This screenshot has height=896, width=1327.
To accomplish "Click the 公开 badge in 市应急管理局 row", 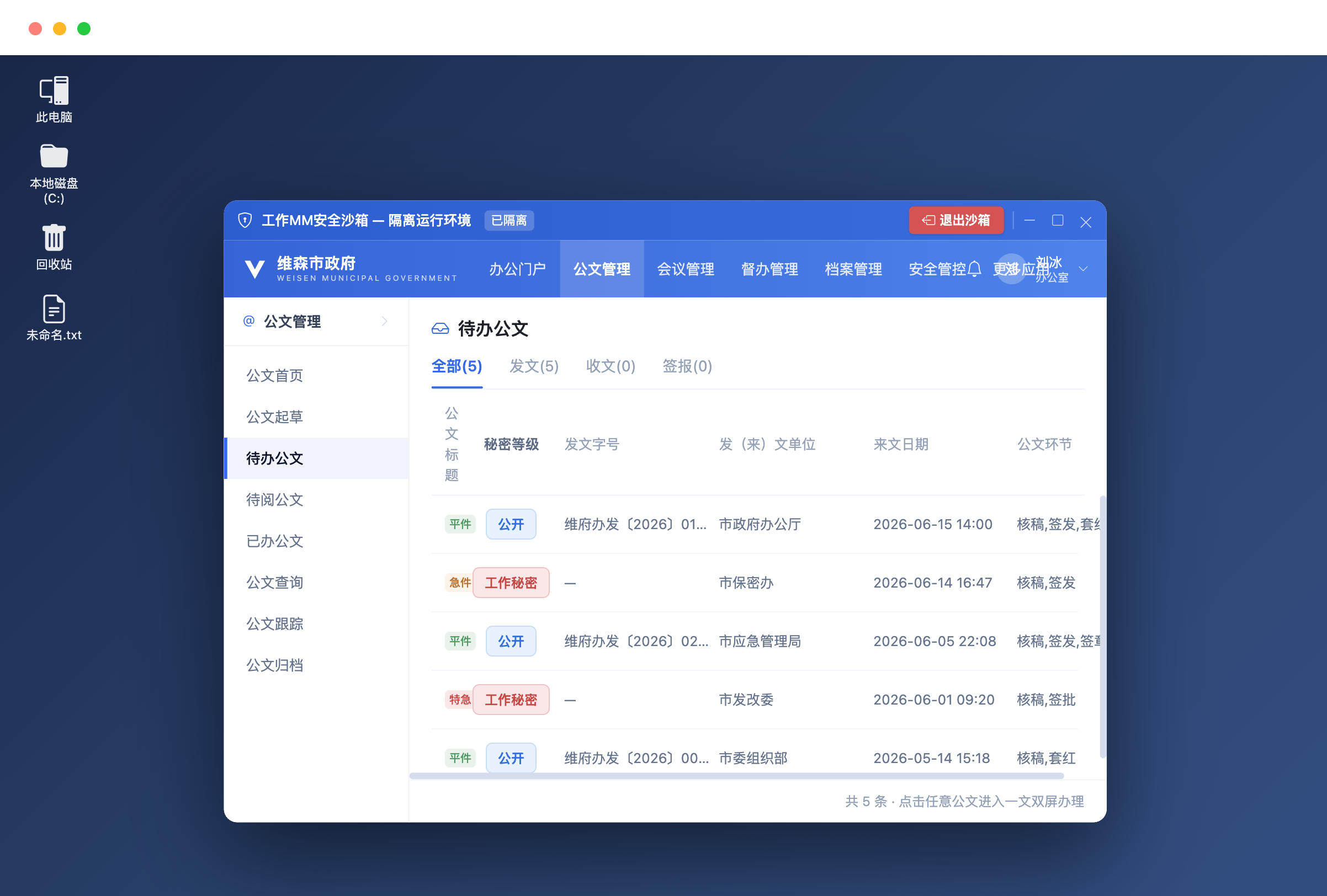I will (x=511, y=641).
